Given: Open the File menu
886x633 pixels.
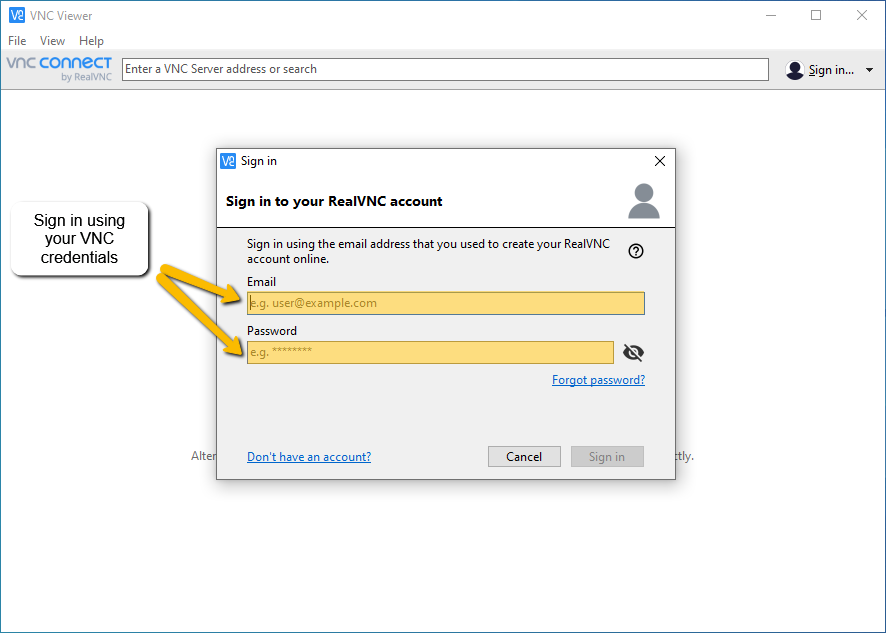Looking at the screenshot, I should coord(17,41).
